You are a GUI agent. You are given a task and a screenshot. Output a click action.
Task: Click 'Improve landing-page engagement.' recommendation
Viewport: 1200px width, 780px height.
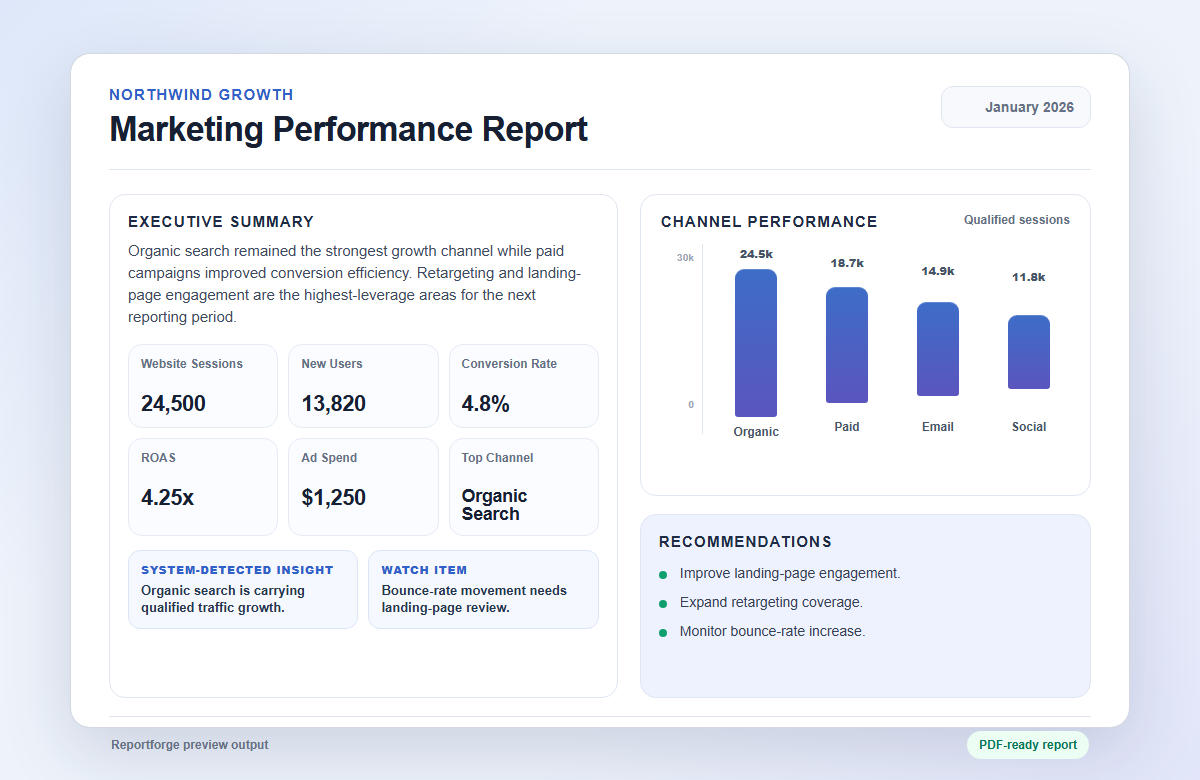[790, 574]
